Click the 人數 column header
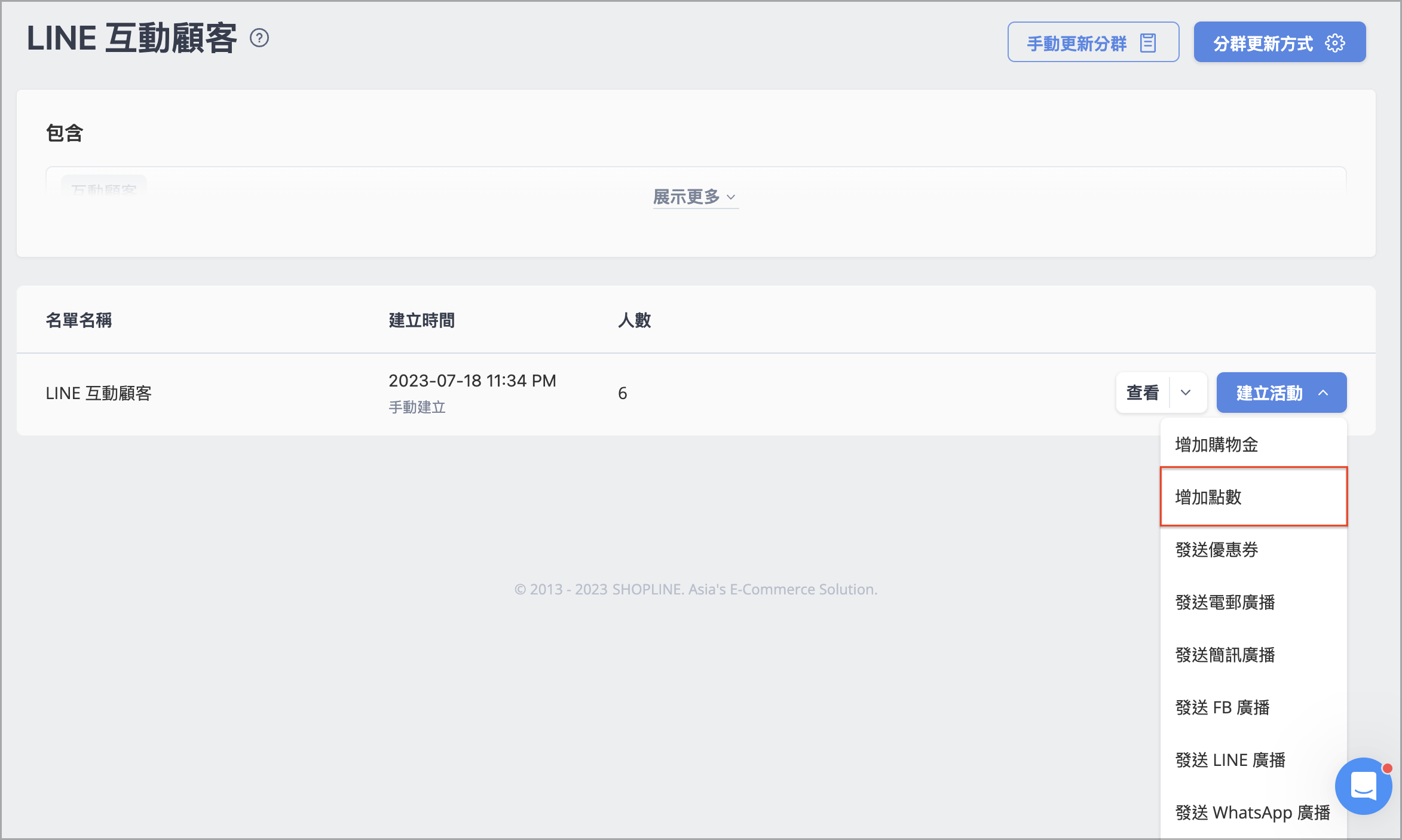 pyautogui.click(x=634, y=320)
